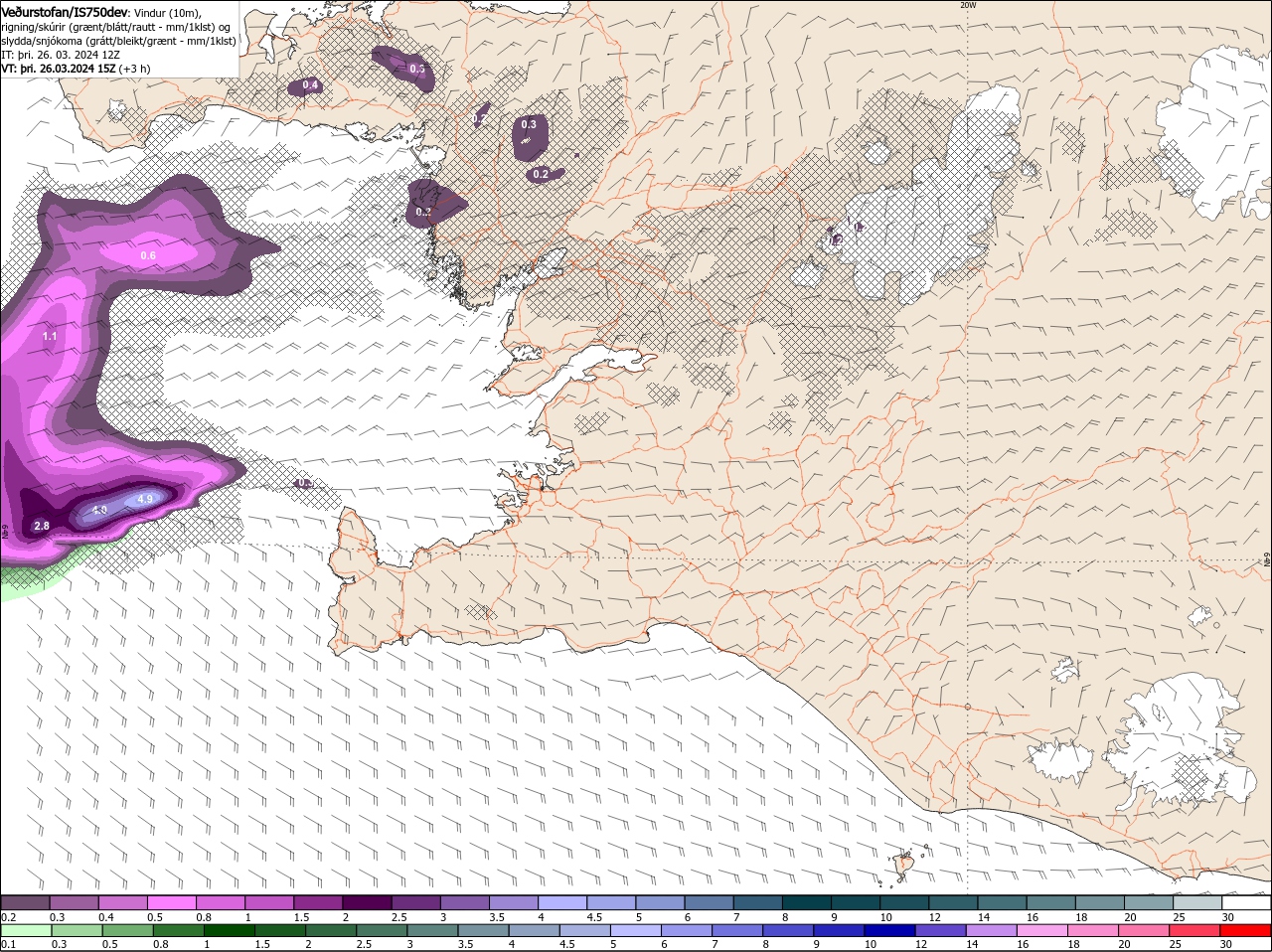Select top legend swatch between 1 and 1.5
This screenshot has height=952, width=1272.
(x=269, y=902)
